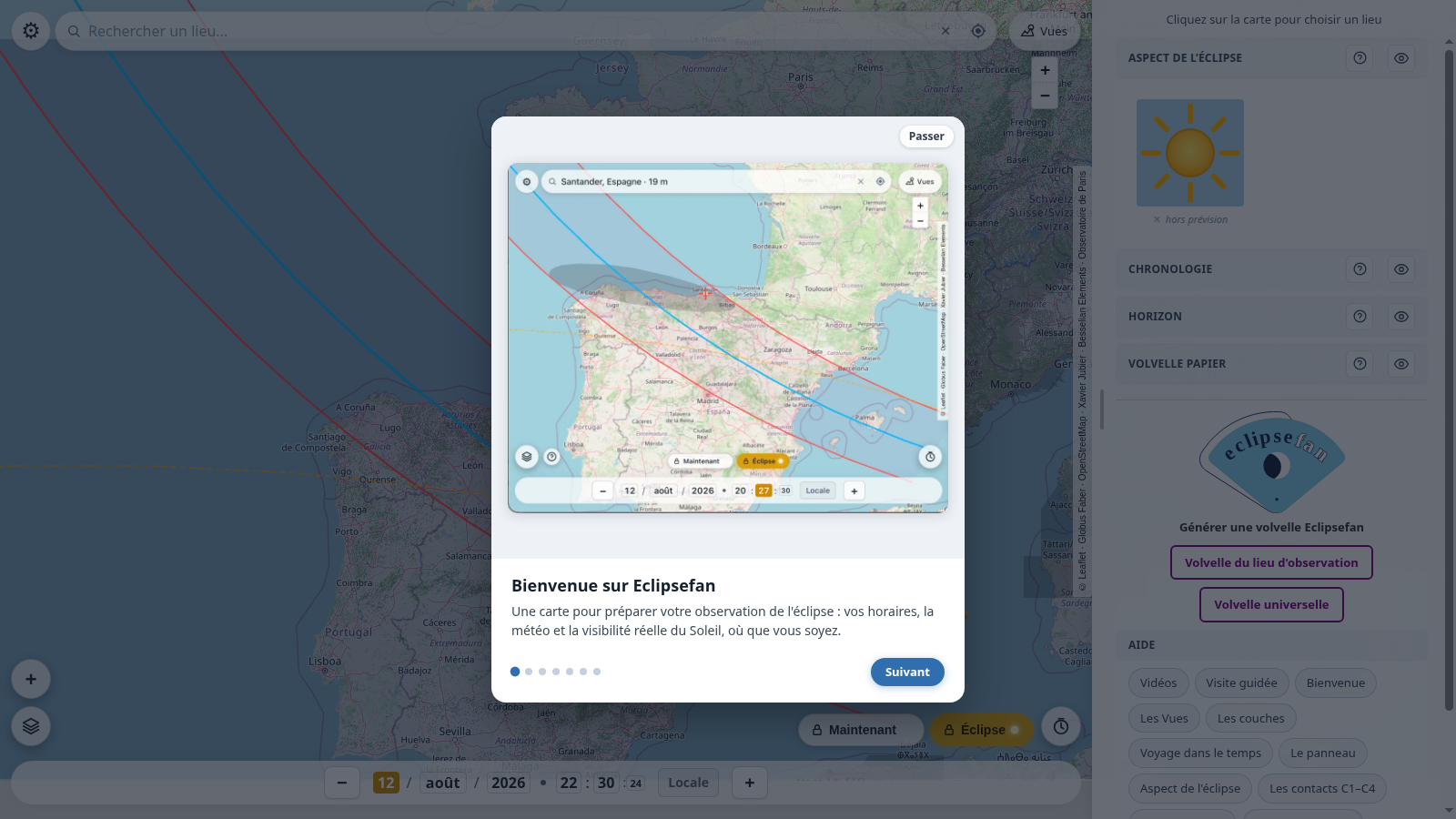This screenshot has height=819, width=1456.
Task: Open the time travel clock button
Action: (1061, 726)
